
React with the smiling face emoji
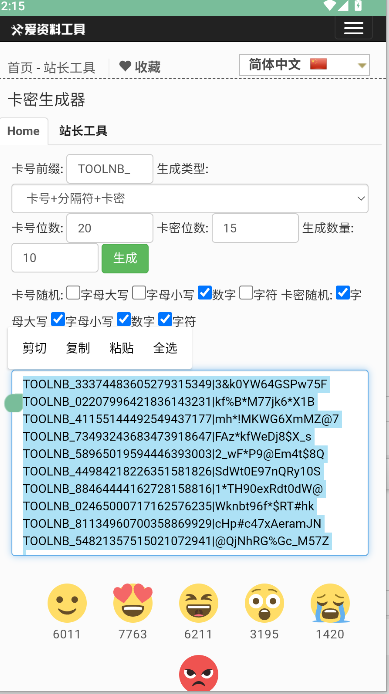[x=67, y=603]
